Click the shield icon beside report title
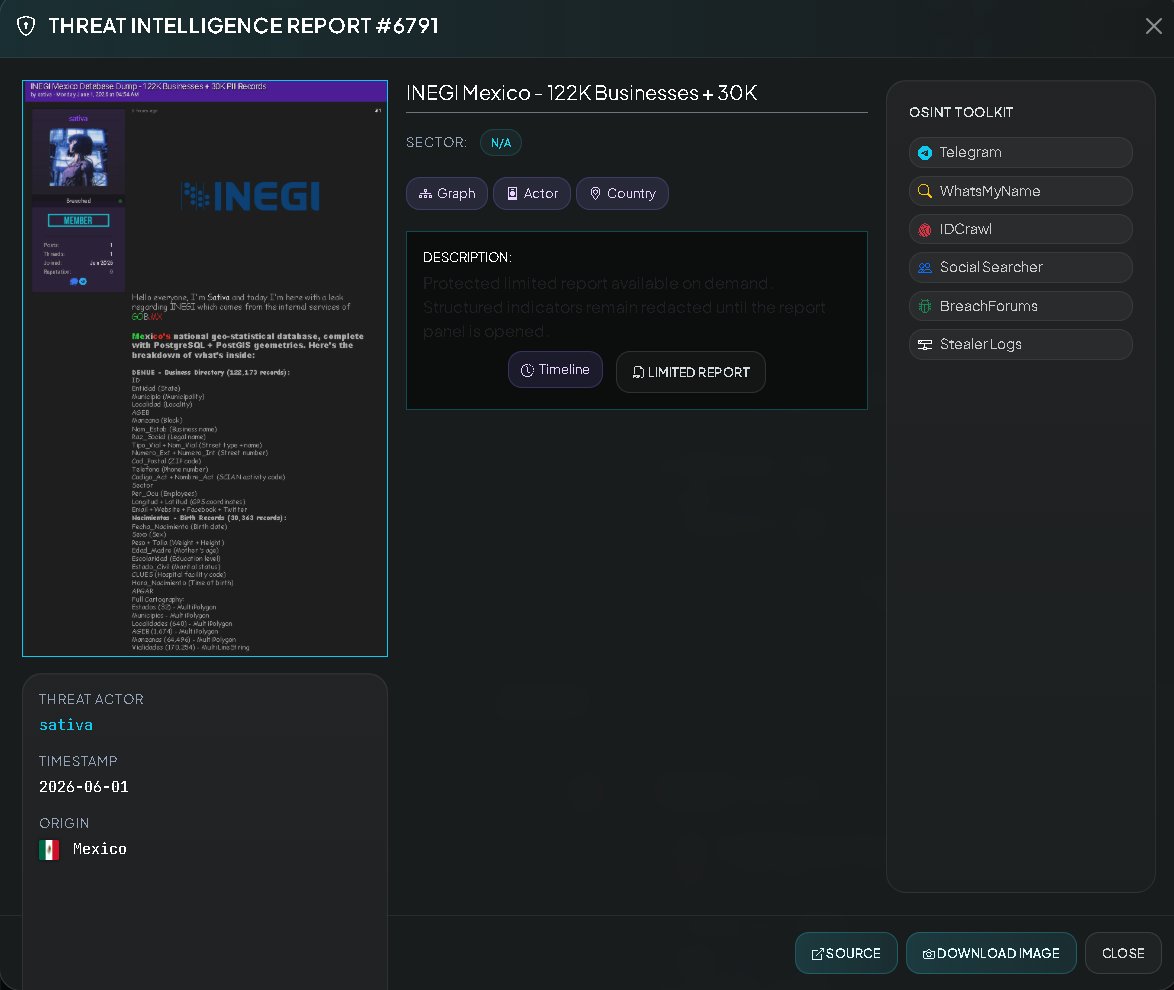The image size is (1174, 990). [26, 26]
